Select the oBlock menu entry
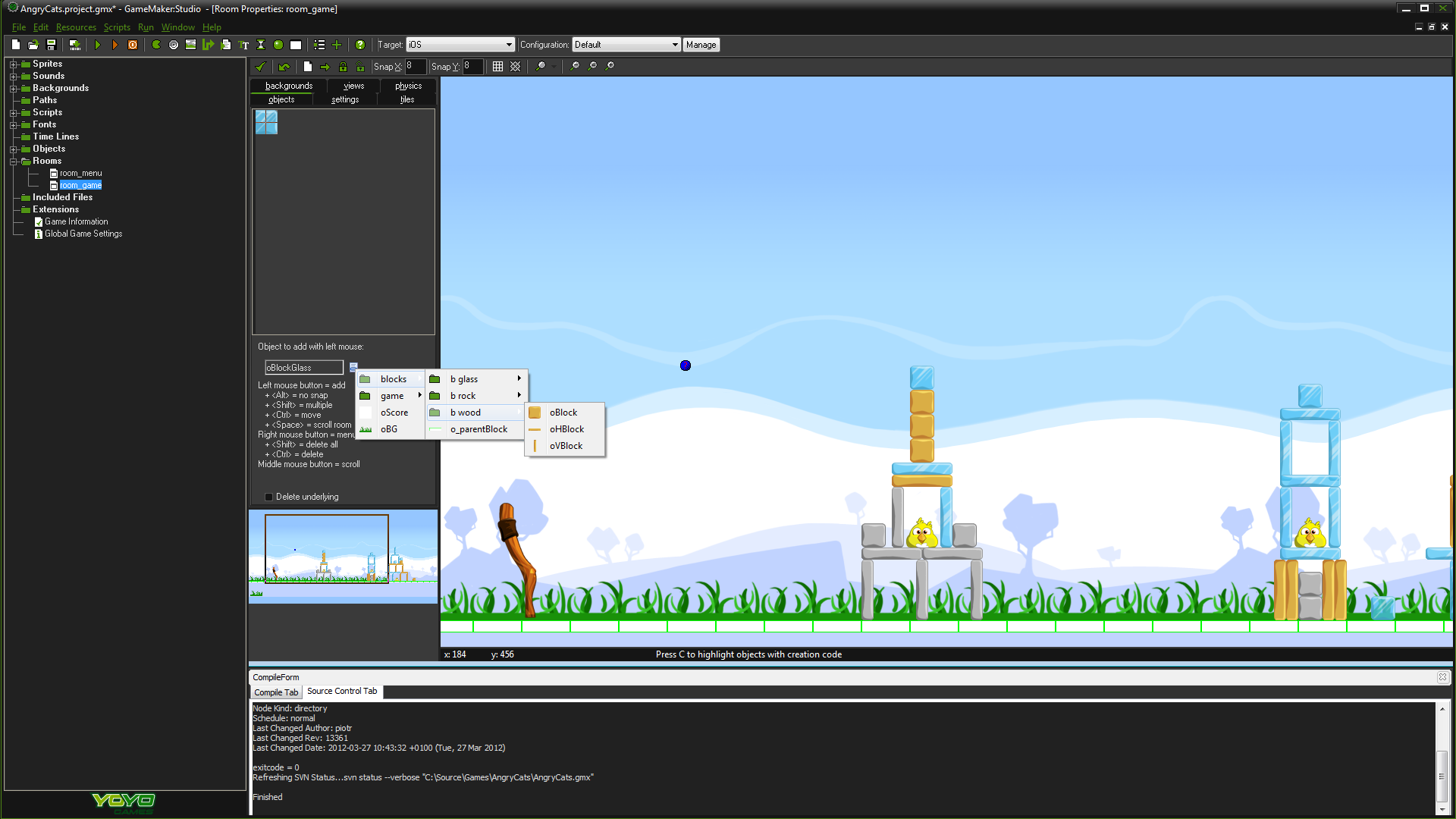This screenshot has height=819, width=1456. pos(563,412)
